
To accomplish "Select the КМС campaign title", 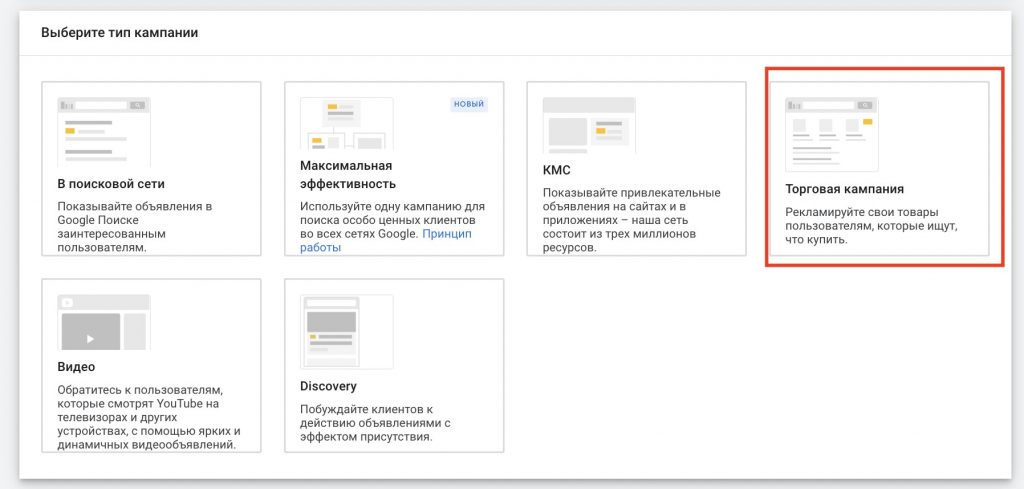I will (556, 170).
